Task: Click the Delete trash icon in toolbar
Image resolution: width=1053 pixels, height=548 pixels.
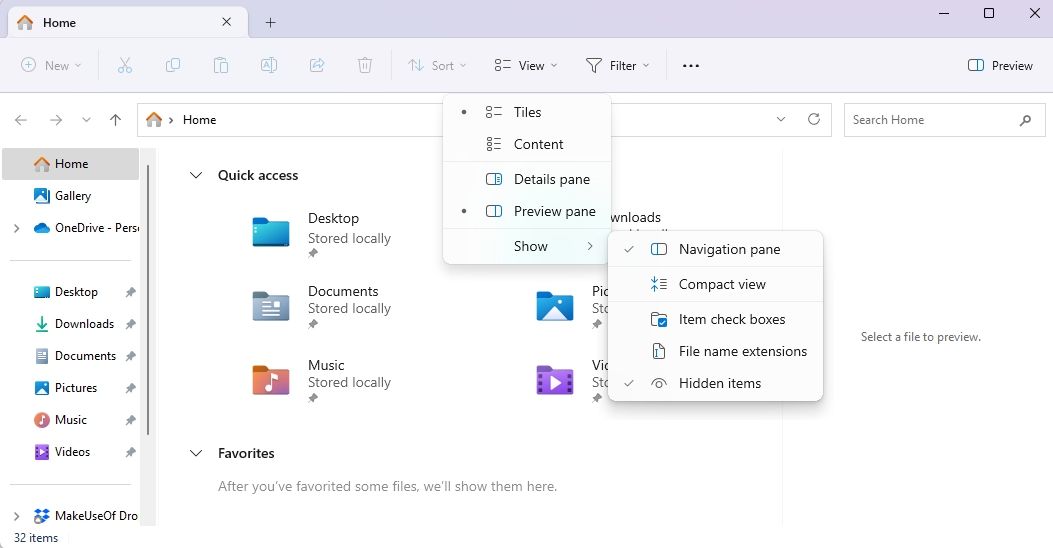Action: pyautogui.click(x=365, y=66)
